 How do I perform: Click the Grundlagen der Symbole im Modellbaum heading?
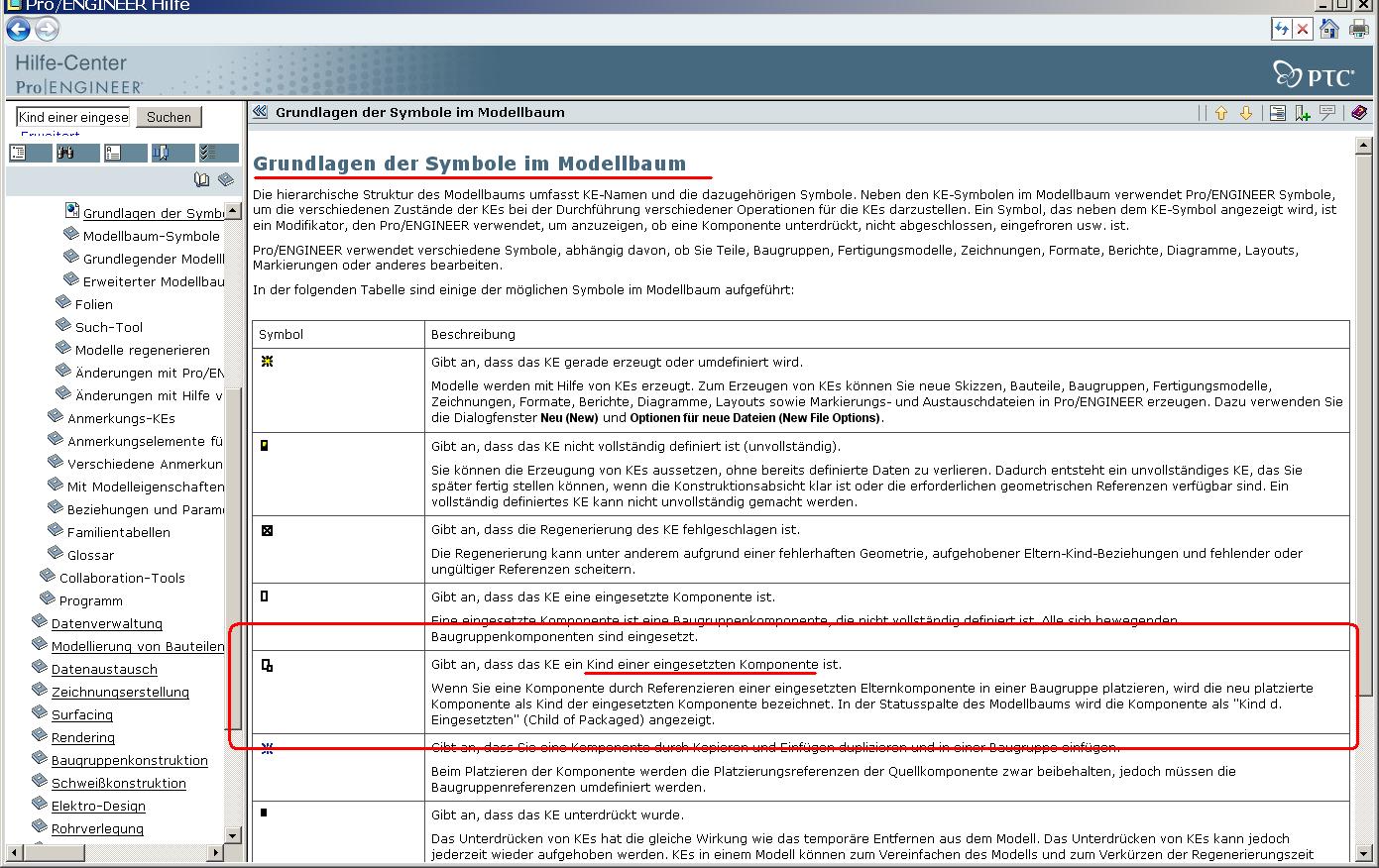[x=470, y=163]
